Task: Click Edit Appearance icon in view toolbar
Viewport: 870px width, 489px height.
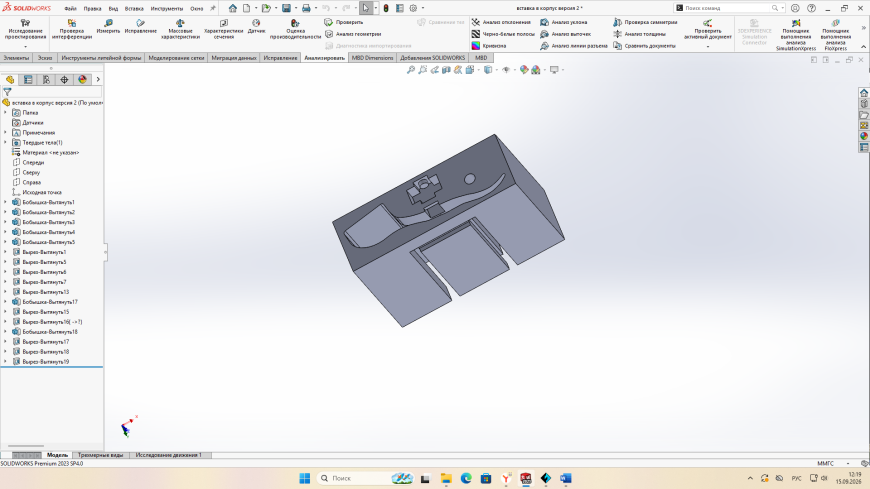Action: (x=524, y=70)
